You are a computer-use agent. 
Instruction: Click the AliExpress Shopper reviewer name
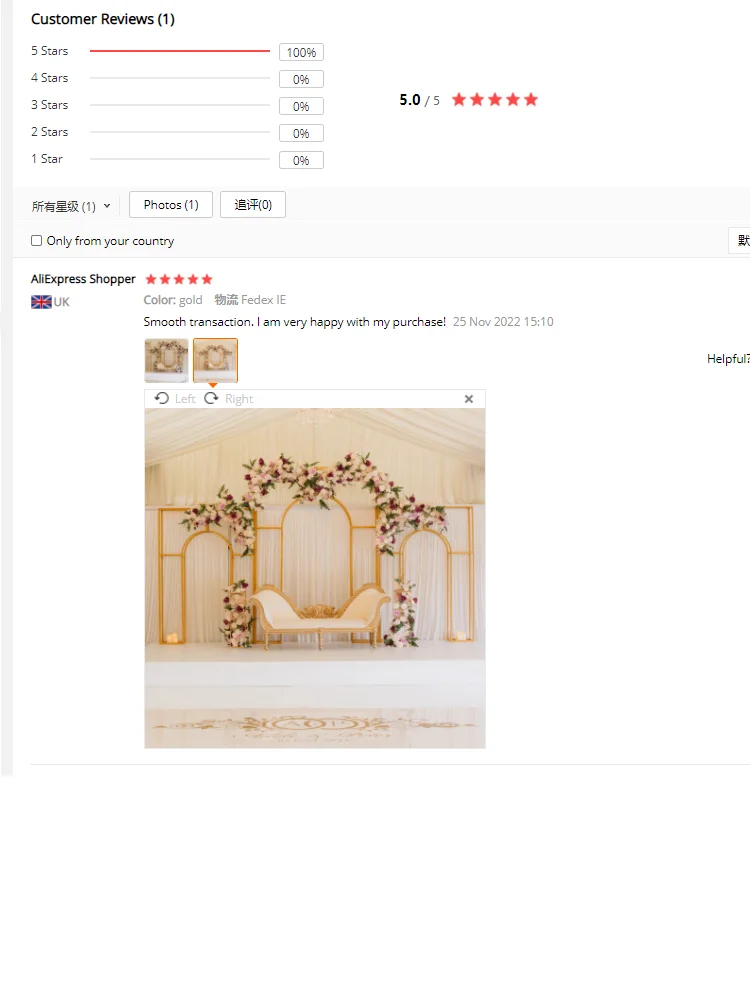(84, 279)
